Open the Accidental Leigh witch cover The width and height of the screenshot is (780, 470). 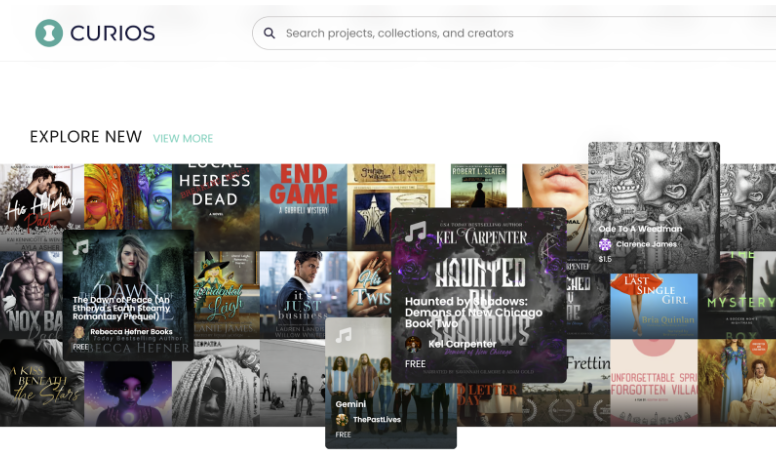(x=226, y=295)
